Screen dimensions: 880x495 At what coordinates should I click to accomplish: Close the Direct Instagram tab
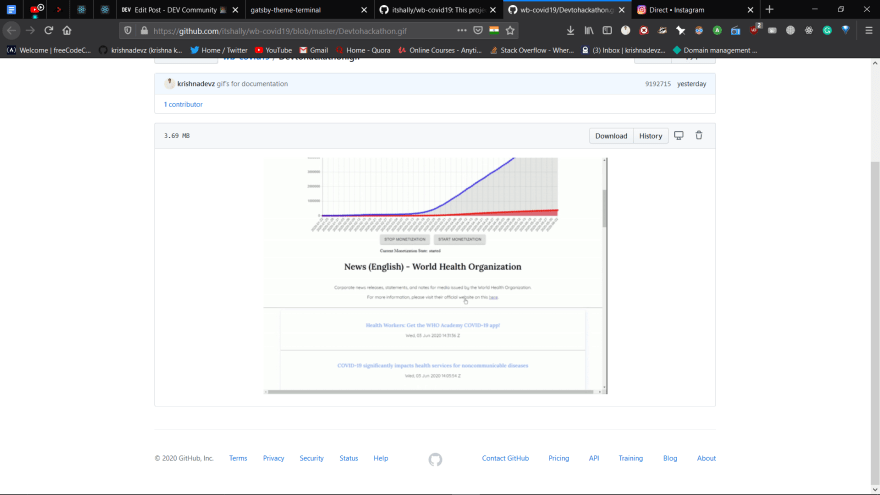pyautogui.click(x=750, y=10)
